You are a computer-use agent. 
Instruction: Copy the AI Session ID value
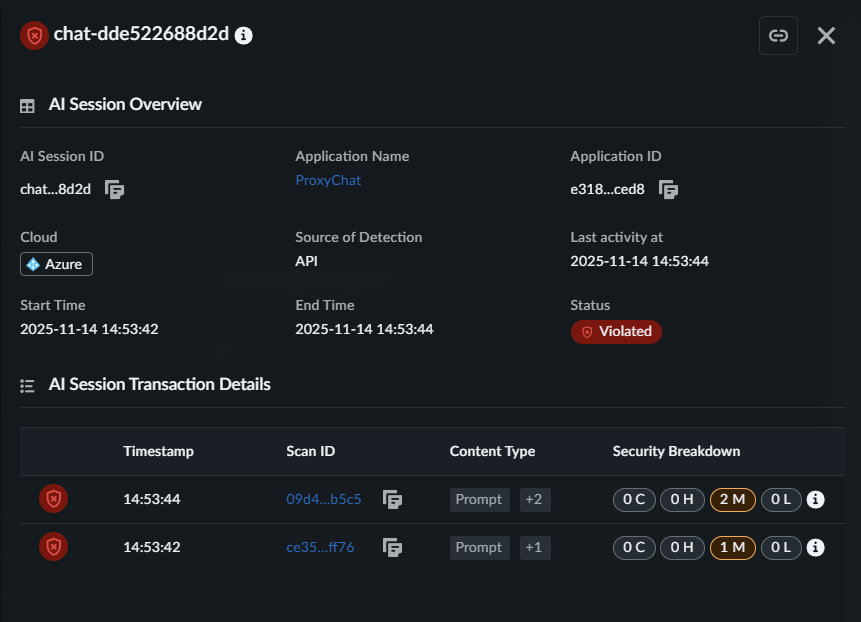tap(115, 189)
